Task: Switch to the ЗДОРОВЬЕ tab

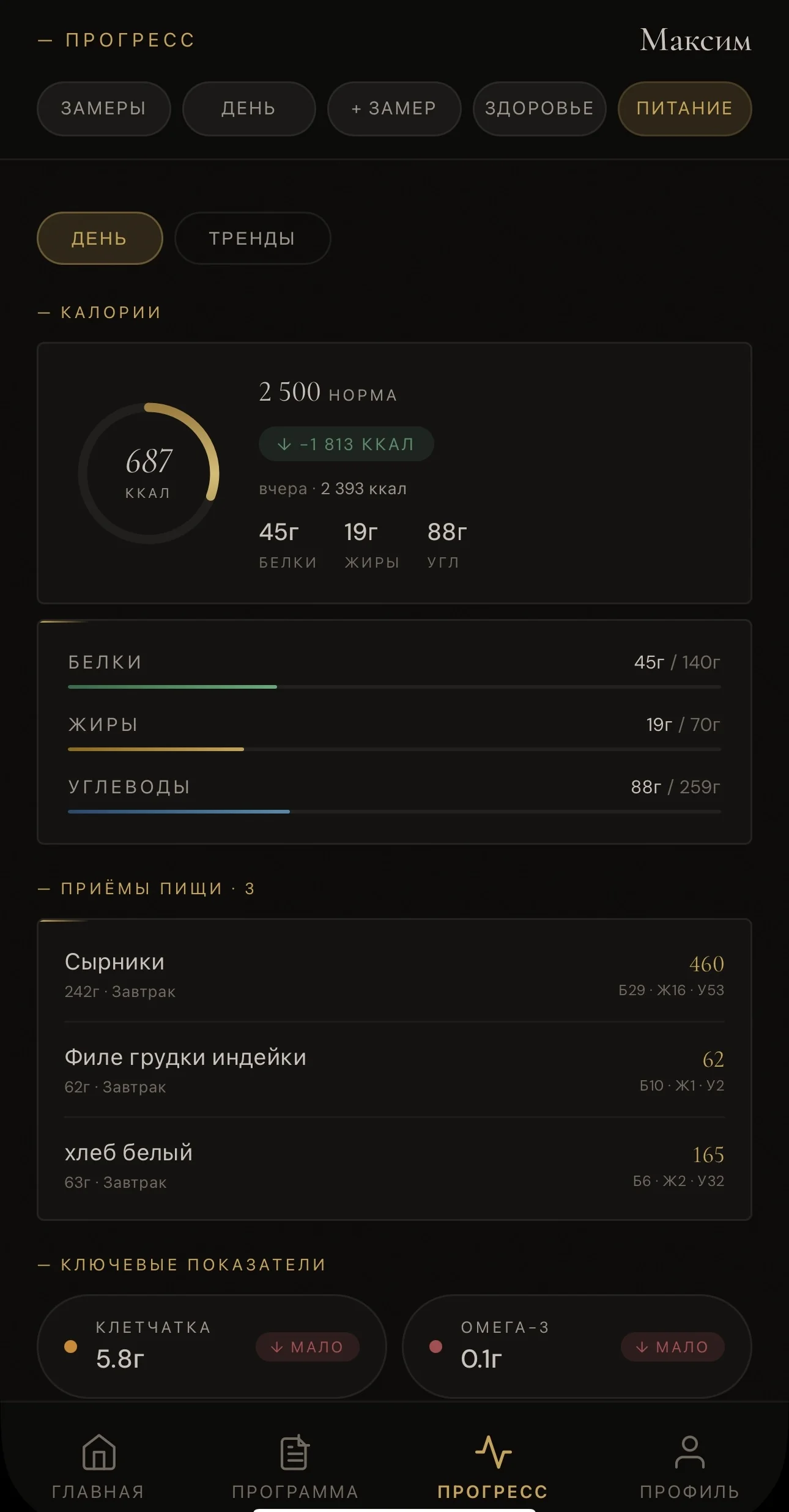Action: [539, 109]
